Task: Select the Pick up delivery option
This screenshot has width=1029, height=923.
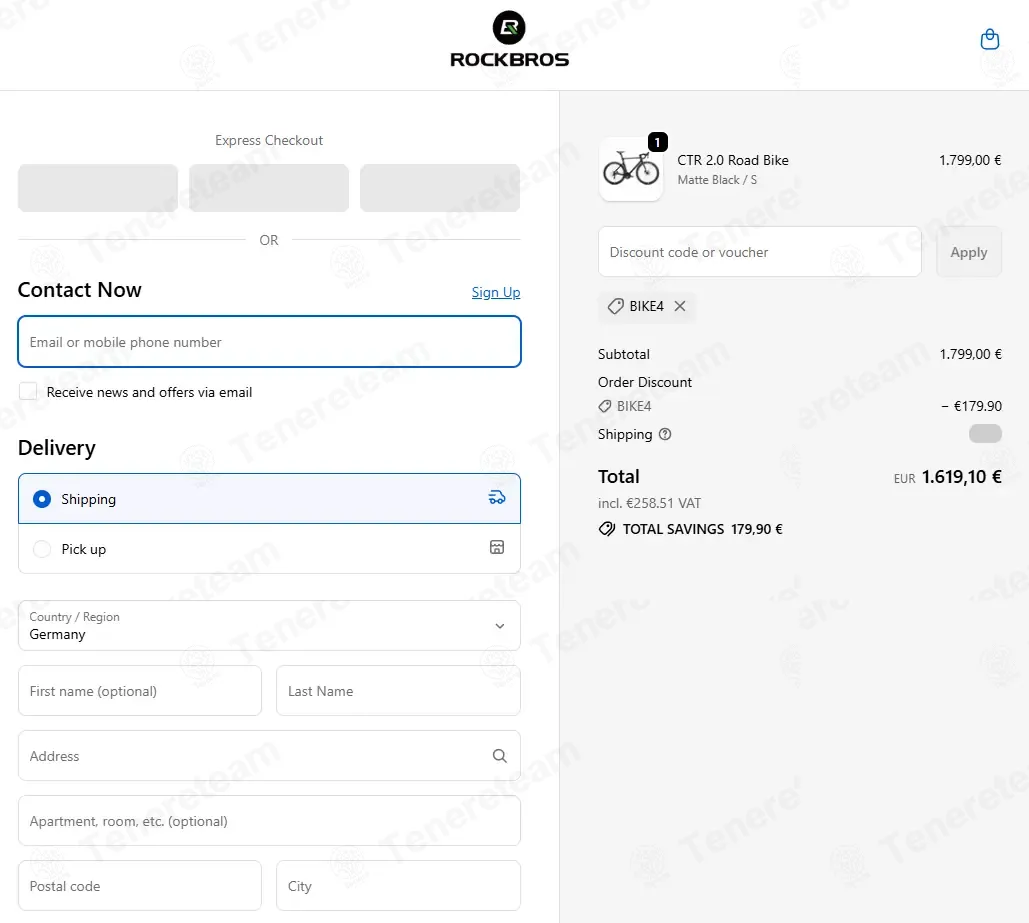Action: click(x=269, y=549)
